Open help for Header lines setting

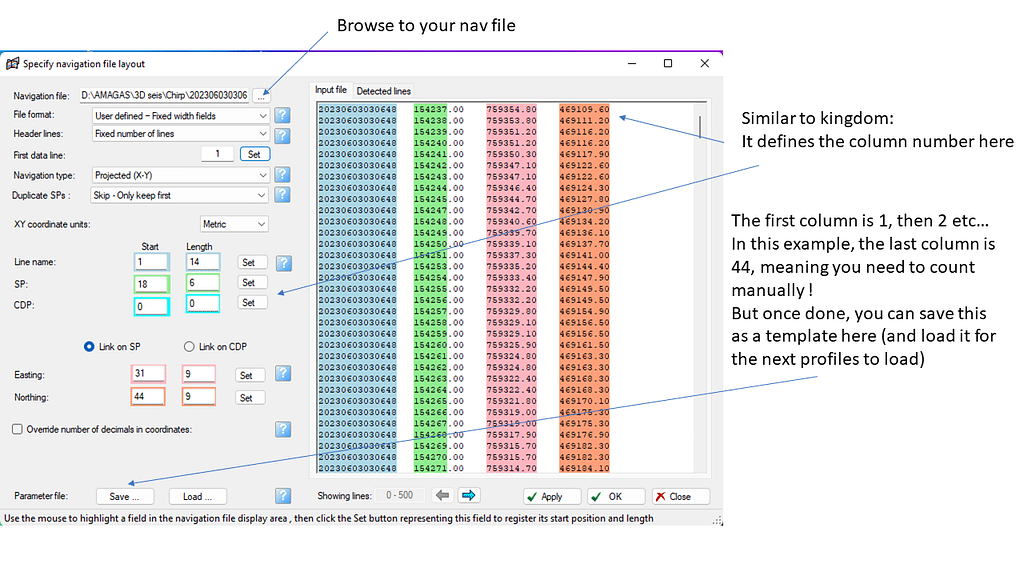tap(283, 134)
